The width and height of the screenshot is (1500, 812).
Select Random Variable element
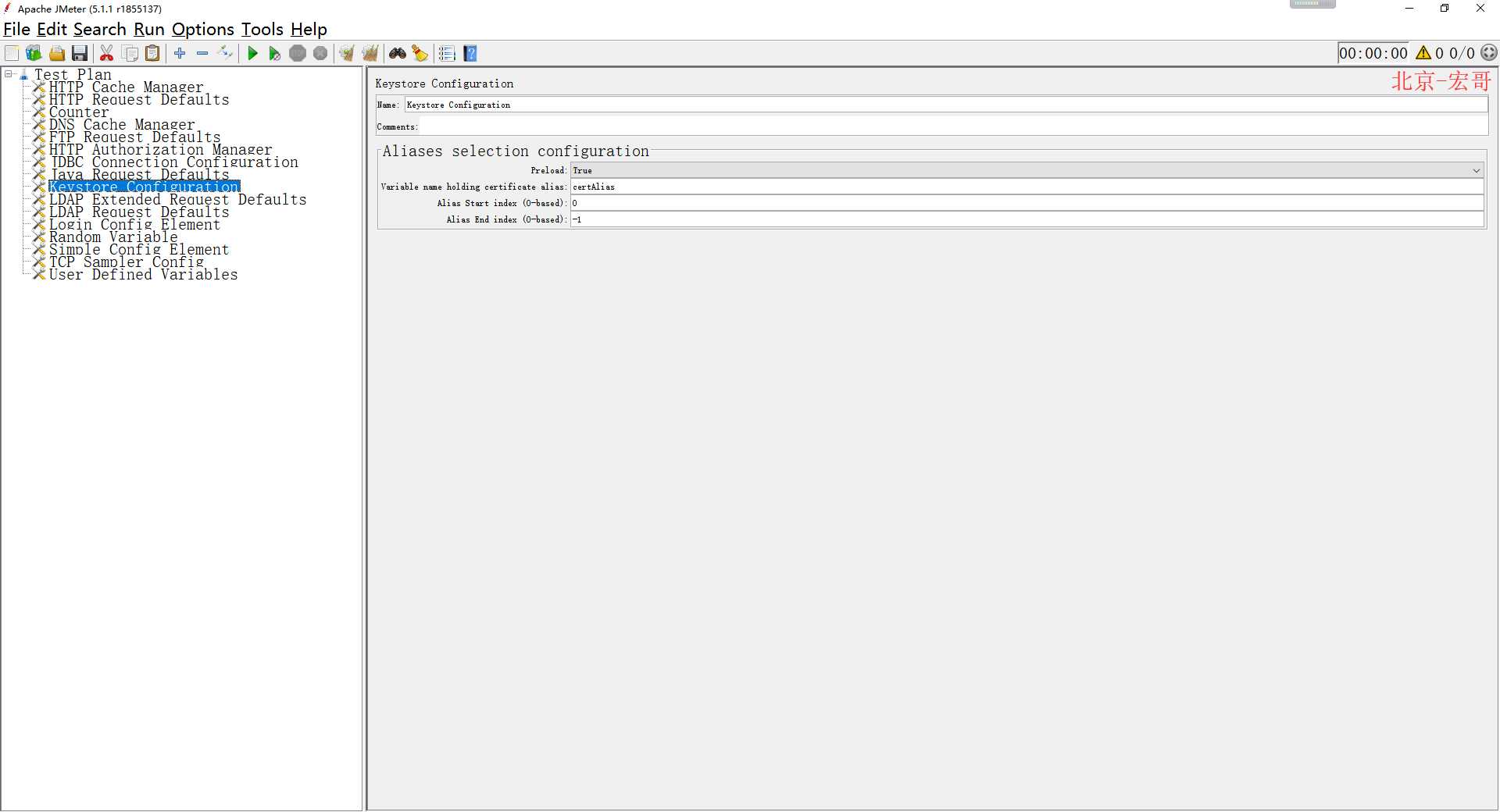pos(113,237)
